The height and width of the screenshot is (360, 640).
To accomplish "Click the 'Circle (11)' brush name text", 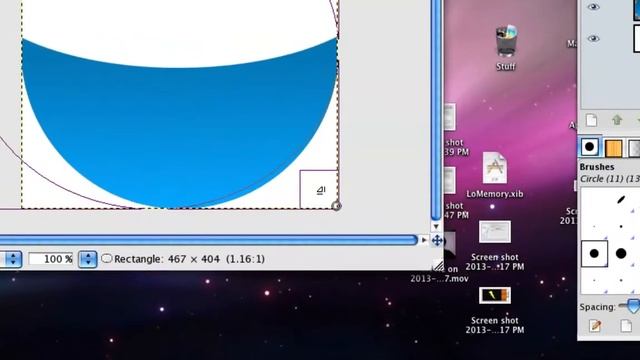I will point(601,179).
